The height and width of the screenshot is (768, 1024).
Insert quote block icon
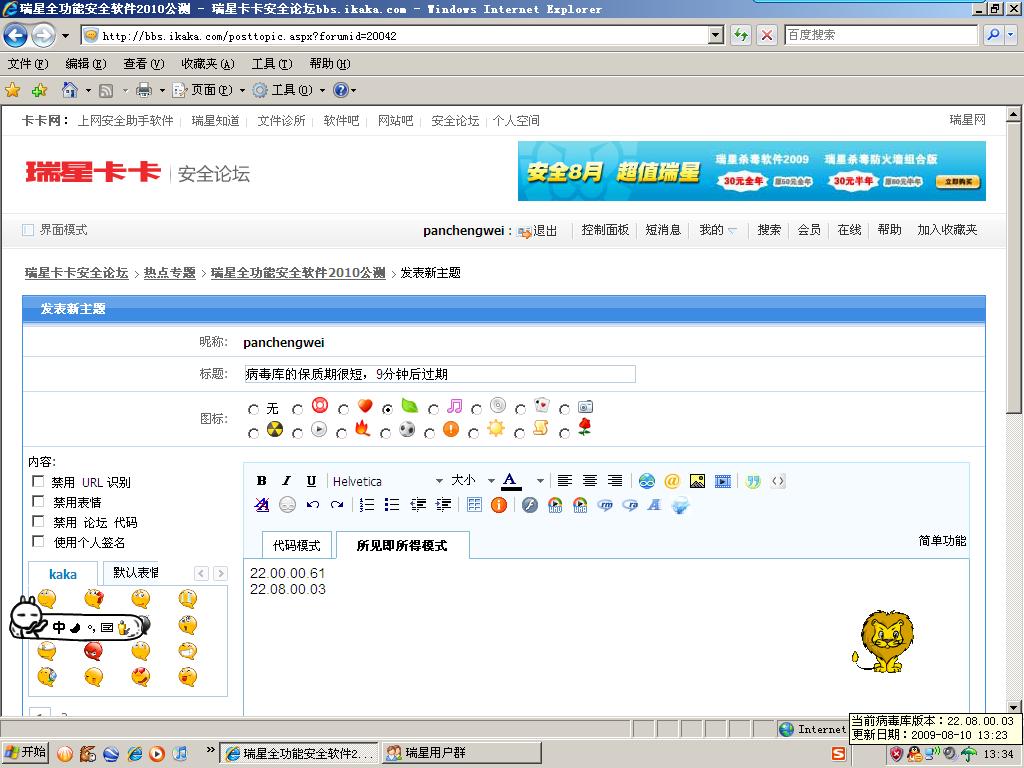coord(753,481)
